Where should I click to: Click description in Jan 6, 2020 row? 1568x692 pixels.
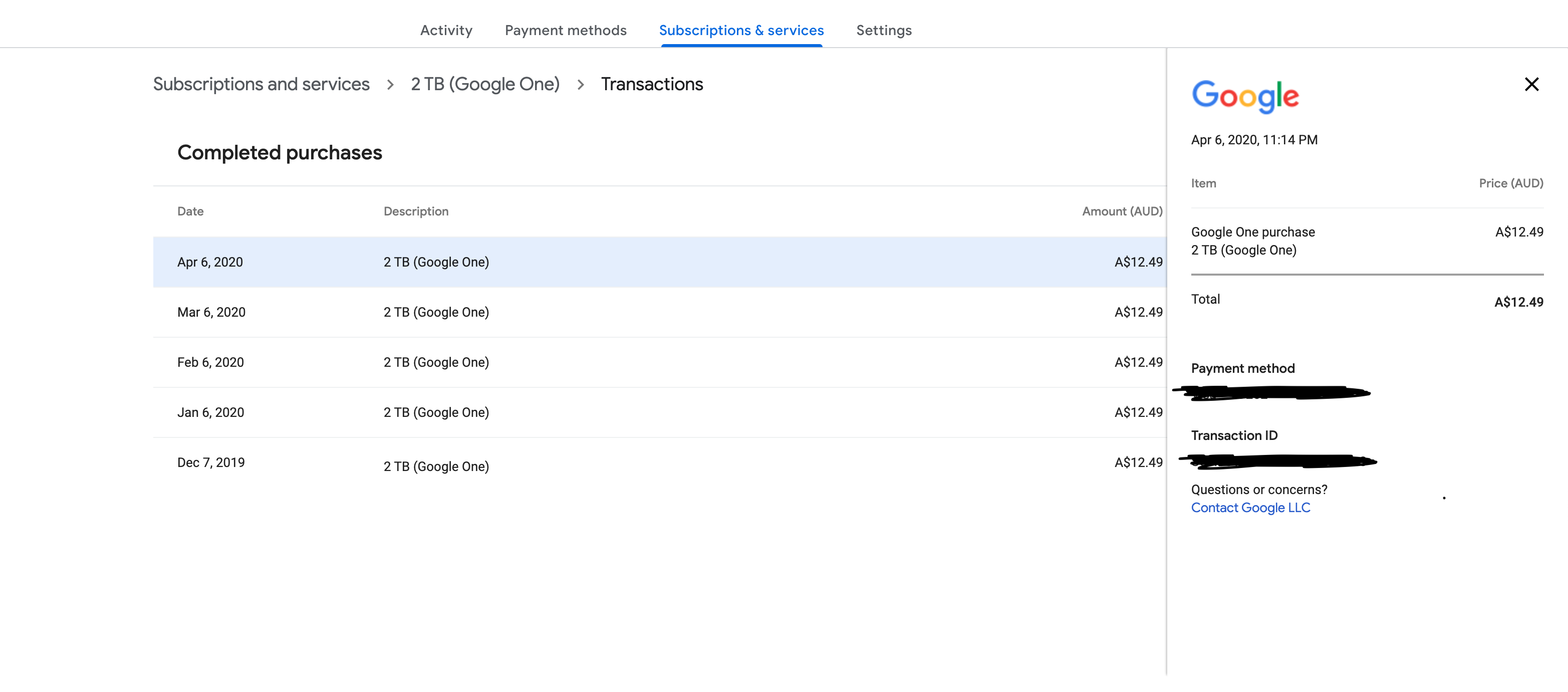pos(436,412)
